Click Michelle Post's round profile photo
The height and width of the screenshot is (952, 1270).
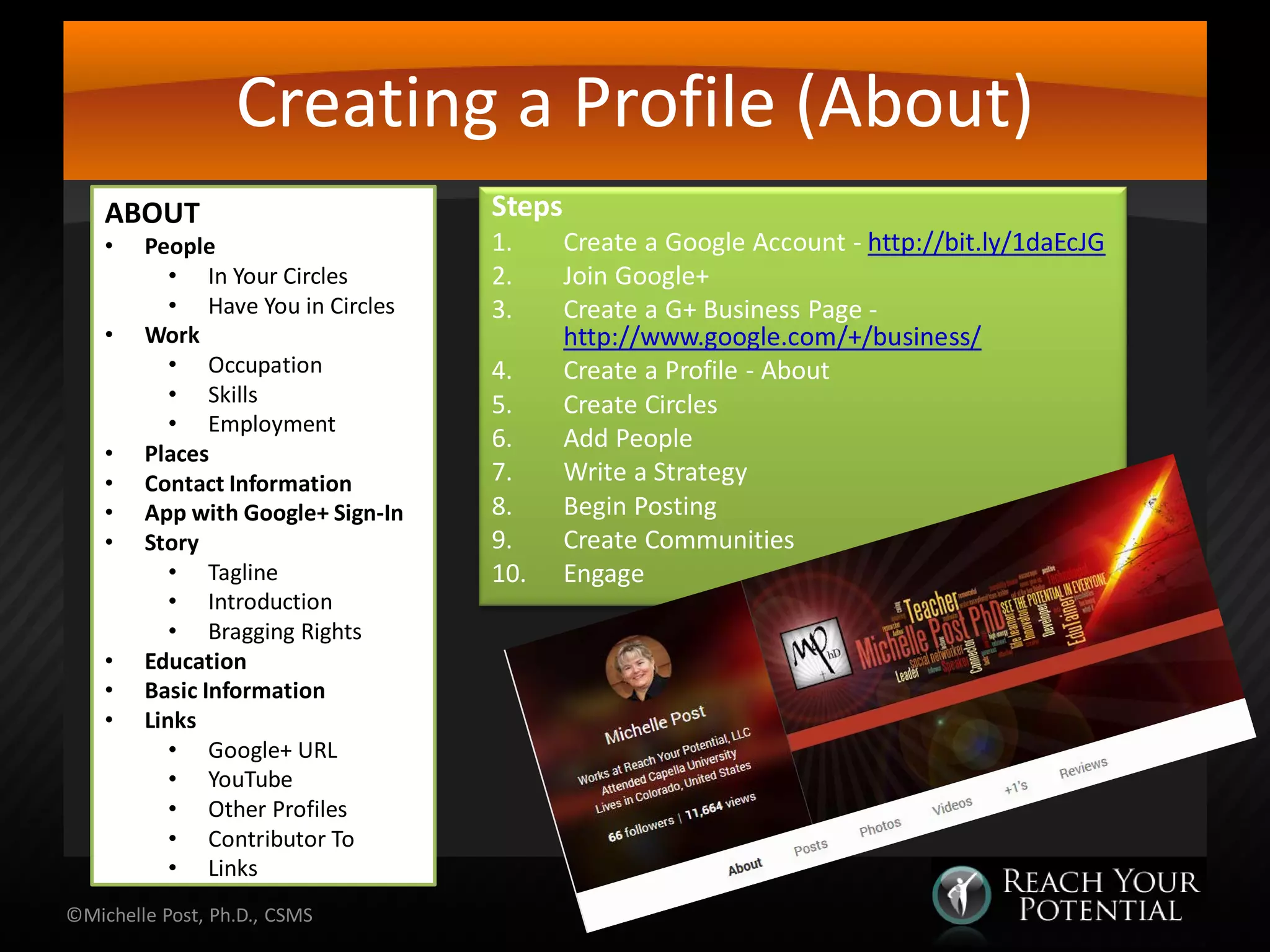pyautogui.click(x=639, y=668)
